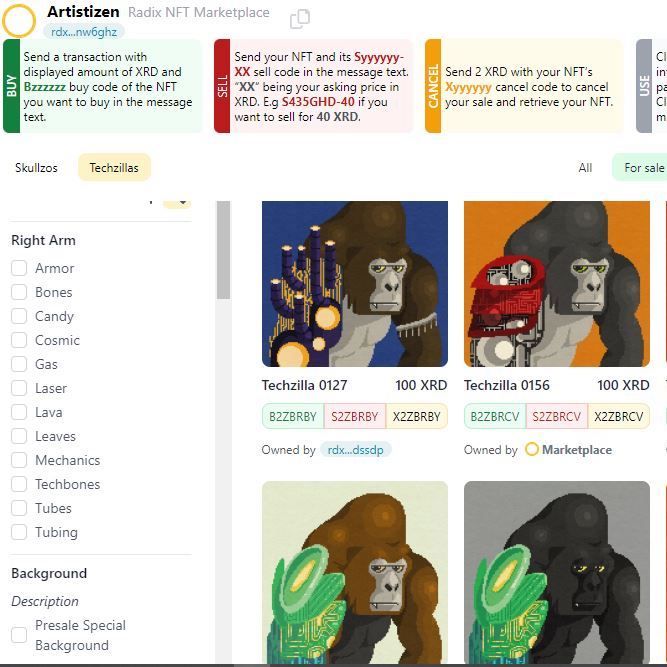This screenshot has width=667, height=667.
Task: Tick the Presale Special Background checkbox
Action: [19, 635]
